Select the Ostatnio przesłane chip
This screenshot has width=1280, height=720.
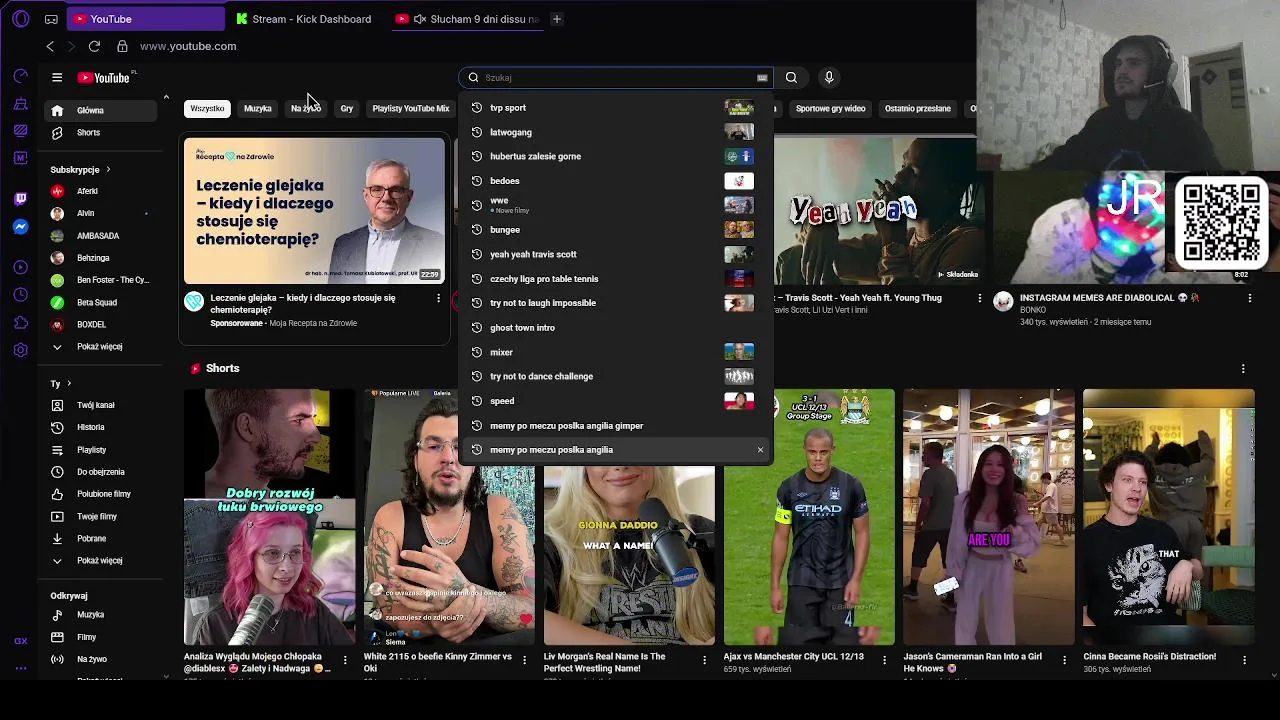[x=918, y=108]
